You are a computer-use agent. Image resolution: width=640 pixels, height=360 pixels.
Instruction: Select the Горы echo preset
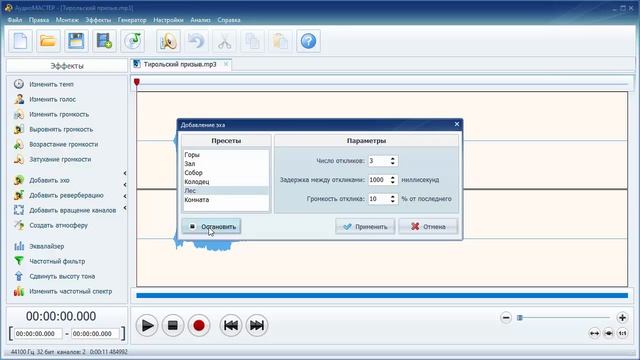(226, 155)
